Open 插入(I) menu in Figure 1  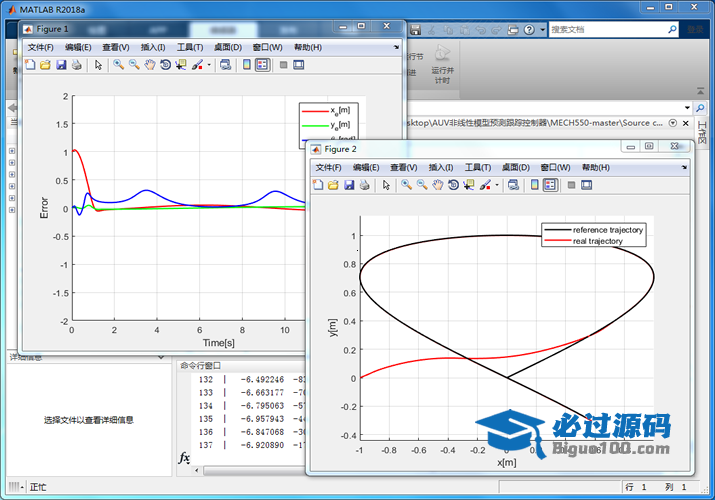pos(153,47)
